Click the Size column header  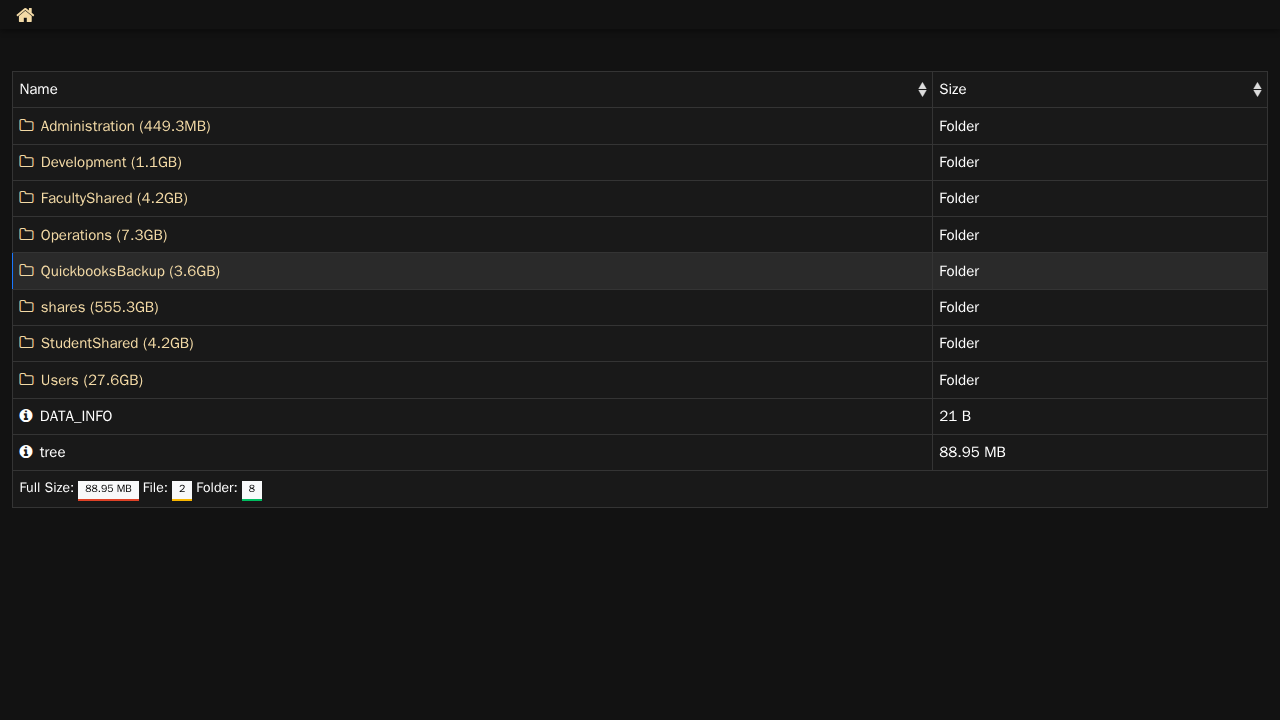953,90
